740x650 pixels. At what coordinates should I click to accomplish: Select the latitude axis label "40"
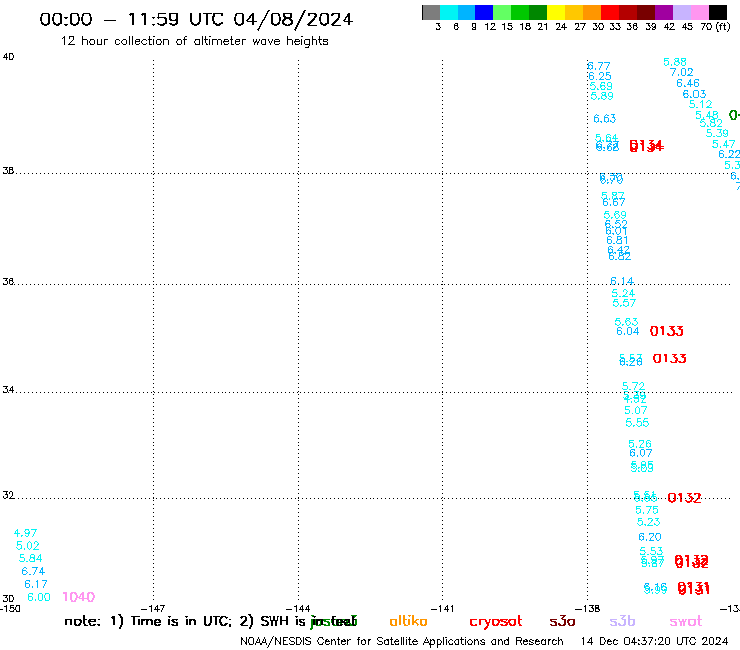click(x=8, y=57)
